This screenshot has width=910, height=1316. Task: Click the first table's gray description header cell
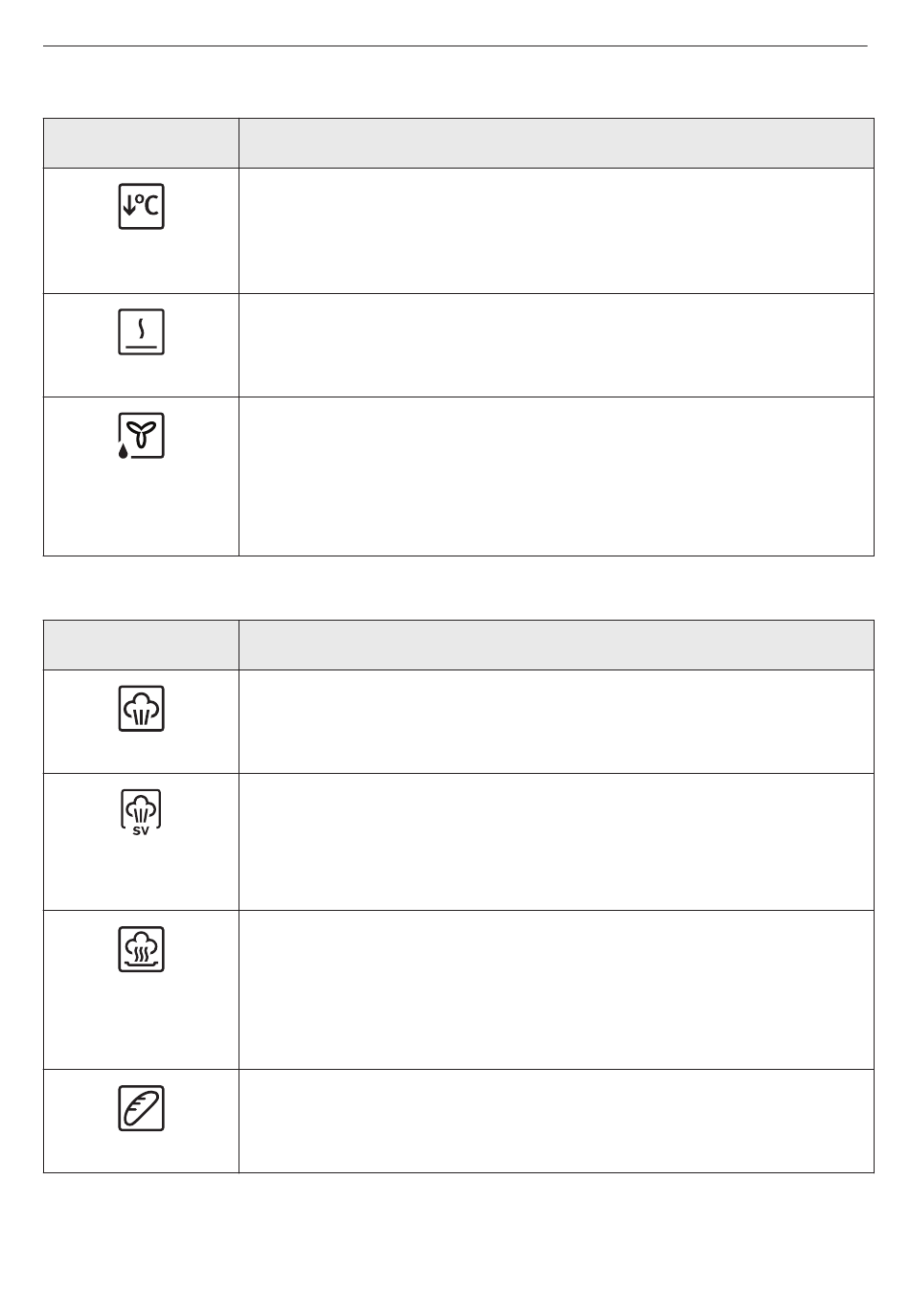pyautogui.click(x=557, y=144)
